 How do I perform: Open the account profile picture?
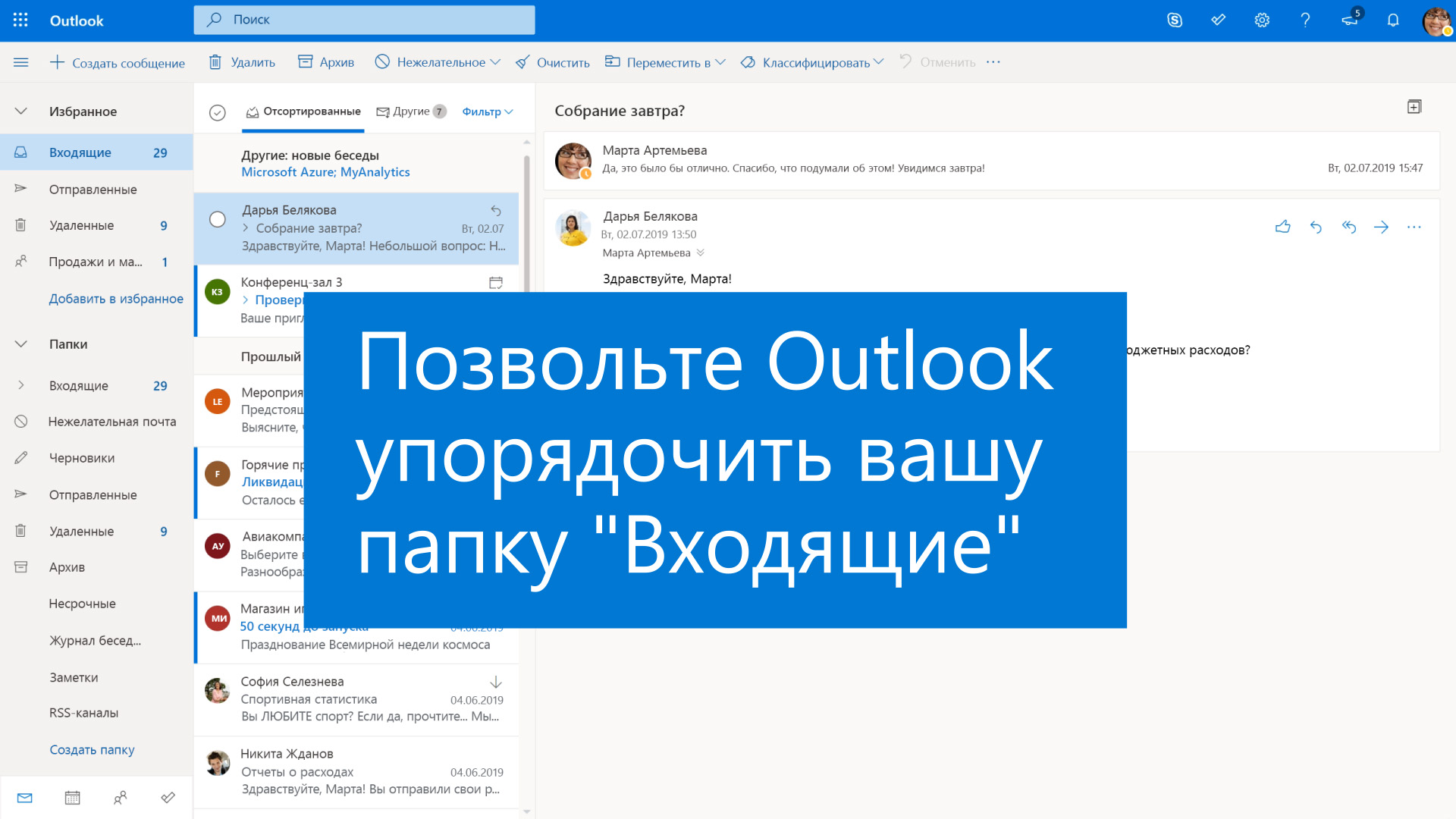1436,21
